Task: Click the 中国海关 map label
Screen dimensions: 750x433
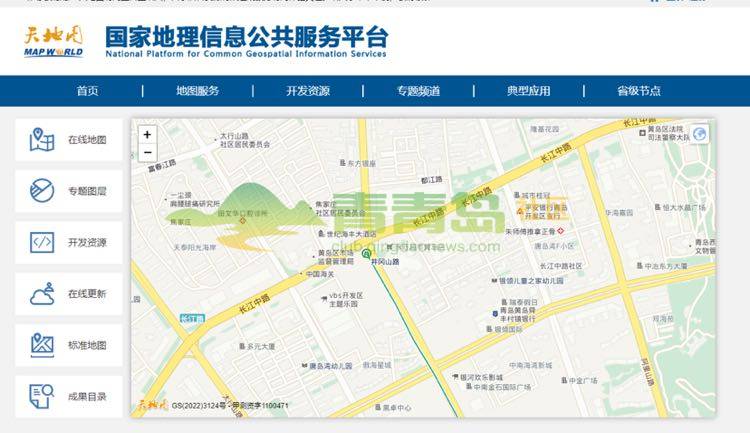Action: click(320, 274)
